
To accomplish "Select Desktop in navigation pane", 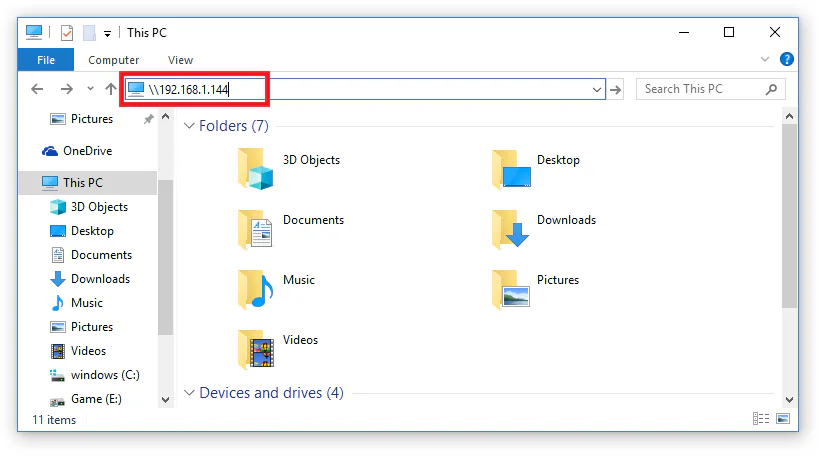I will click(x=82, y=231).
